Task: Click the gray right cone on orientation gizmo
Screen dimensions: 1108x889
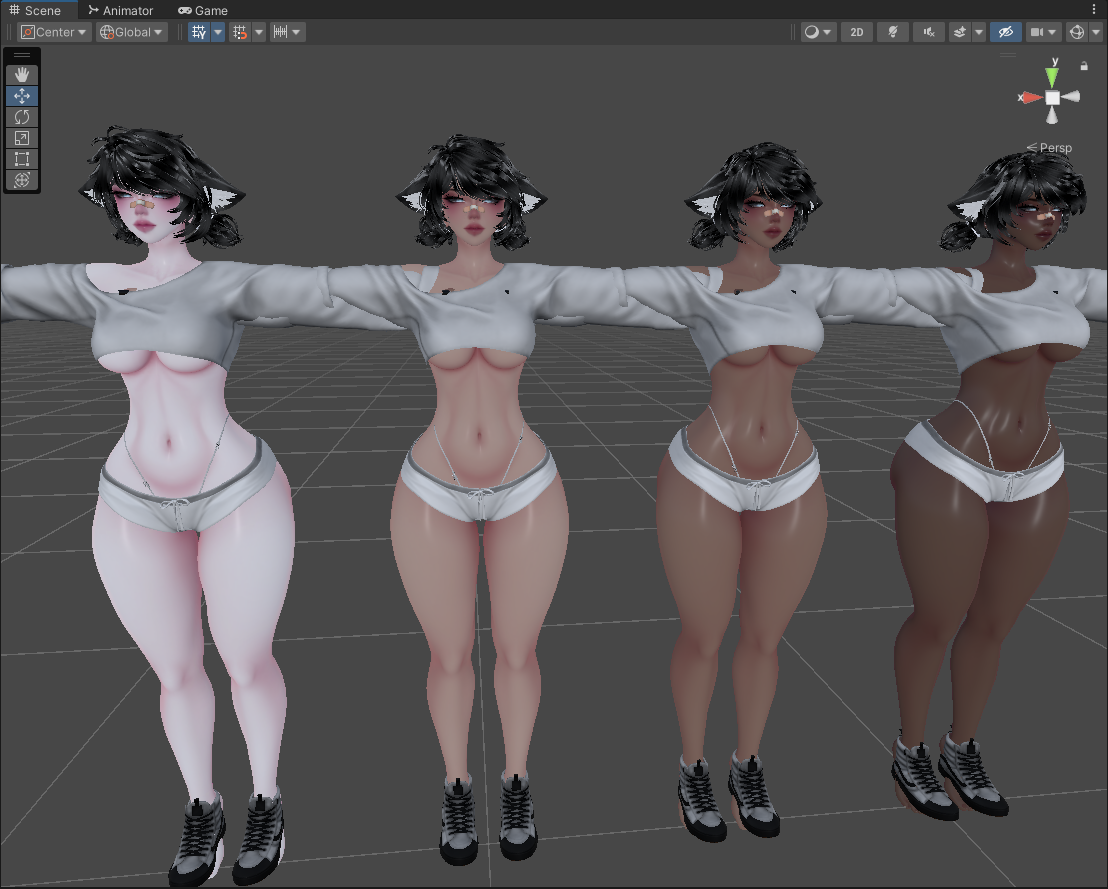Action: (x=1071, y=97)
